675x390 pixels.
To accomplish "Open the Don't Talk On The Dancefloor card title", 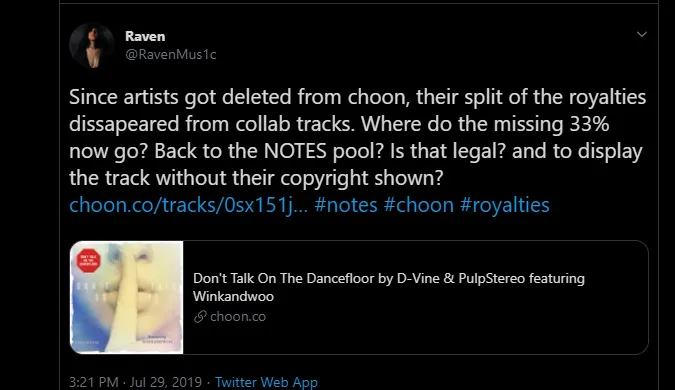I will (389, 287).
